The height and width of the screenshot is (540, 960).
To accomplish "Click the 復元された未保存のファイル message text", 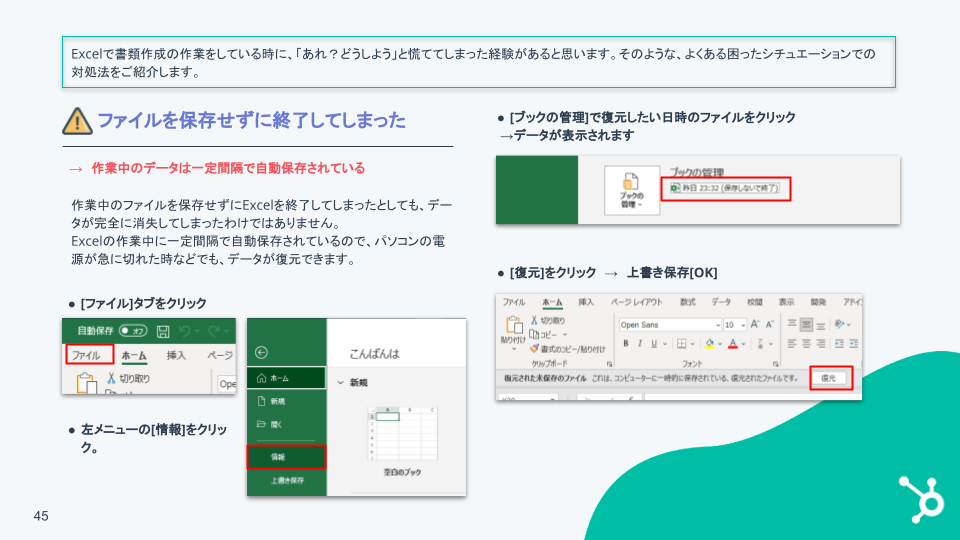I will coord(545,378).
